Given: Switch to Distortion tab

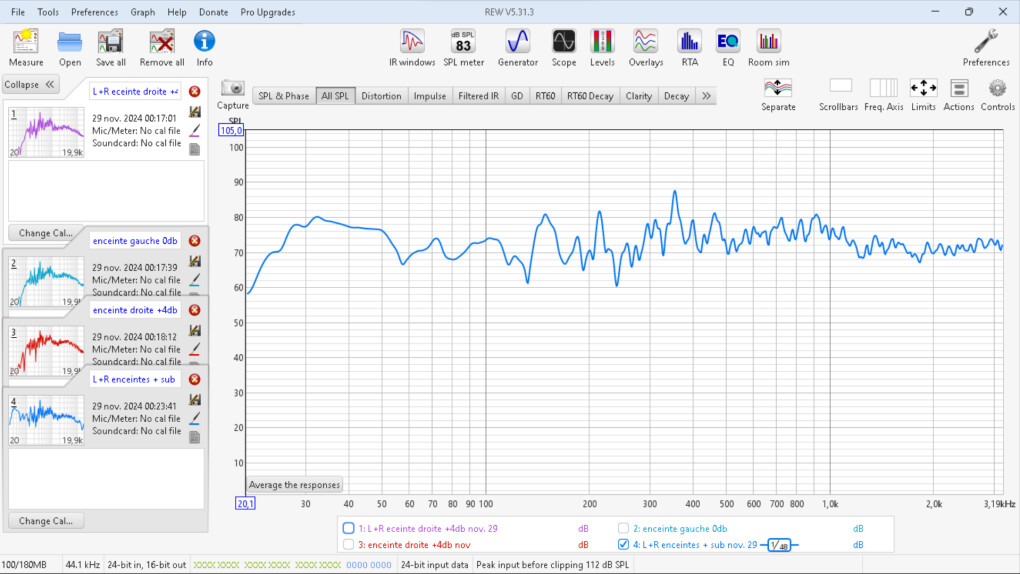Looking at the screenshot, I should tap(381, 96).
